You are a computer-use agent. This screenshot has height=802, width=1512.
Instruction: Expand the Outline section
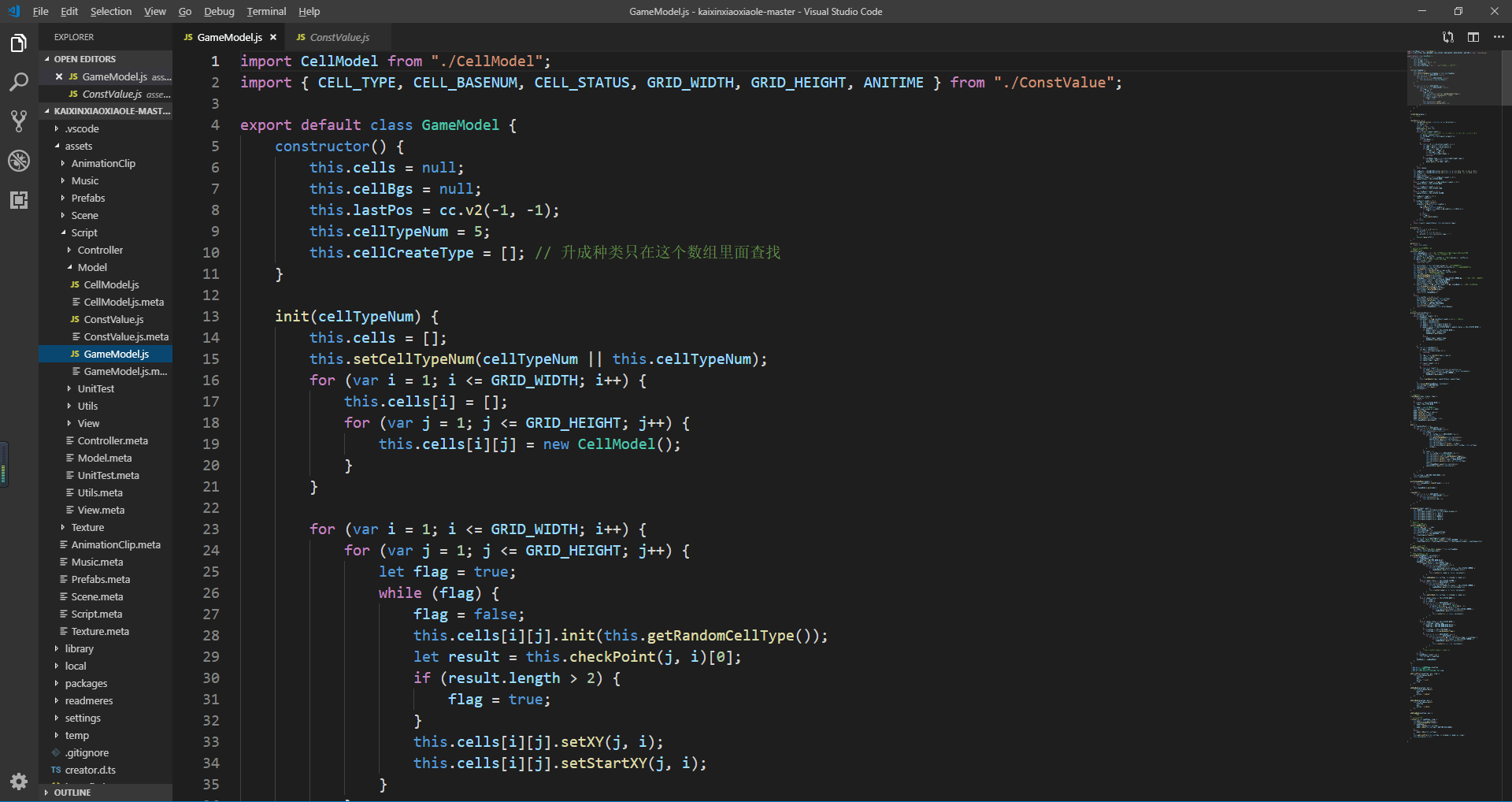[105, 793]
